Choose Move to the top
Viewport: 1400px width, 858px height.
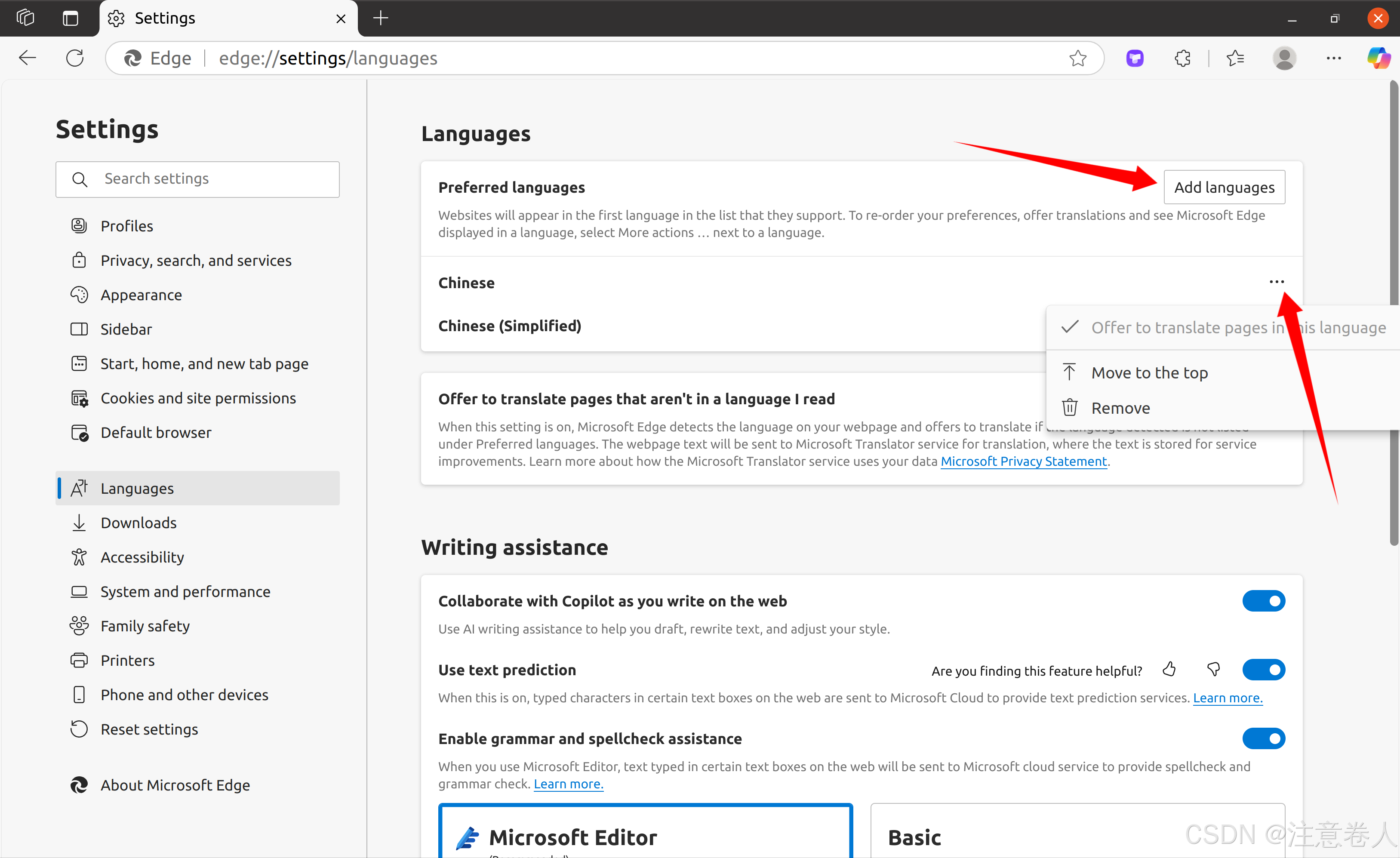(1149, 373)
